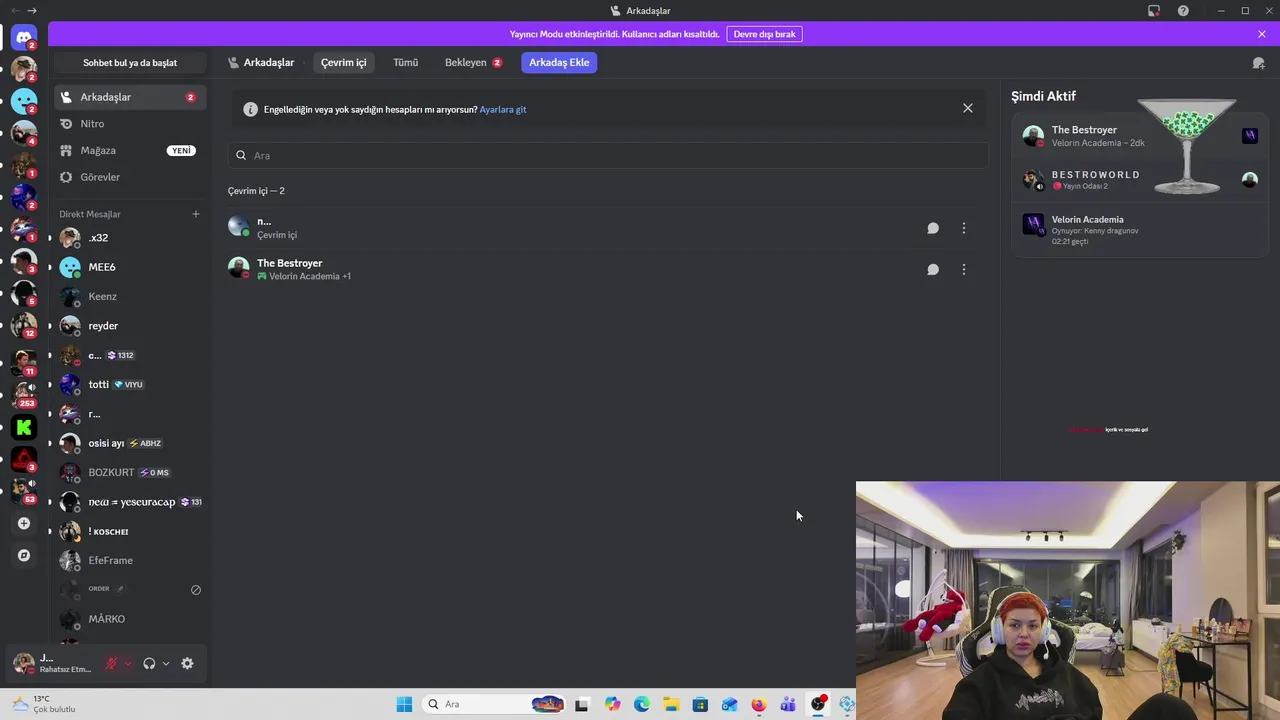1280x720 pixels.
Task: Open weather widget showing 13°C
Action: 44,704
